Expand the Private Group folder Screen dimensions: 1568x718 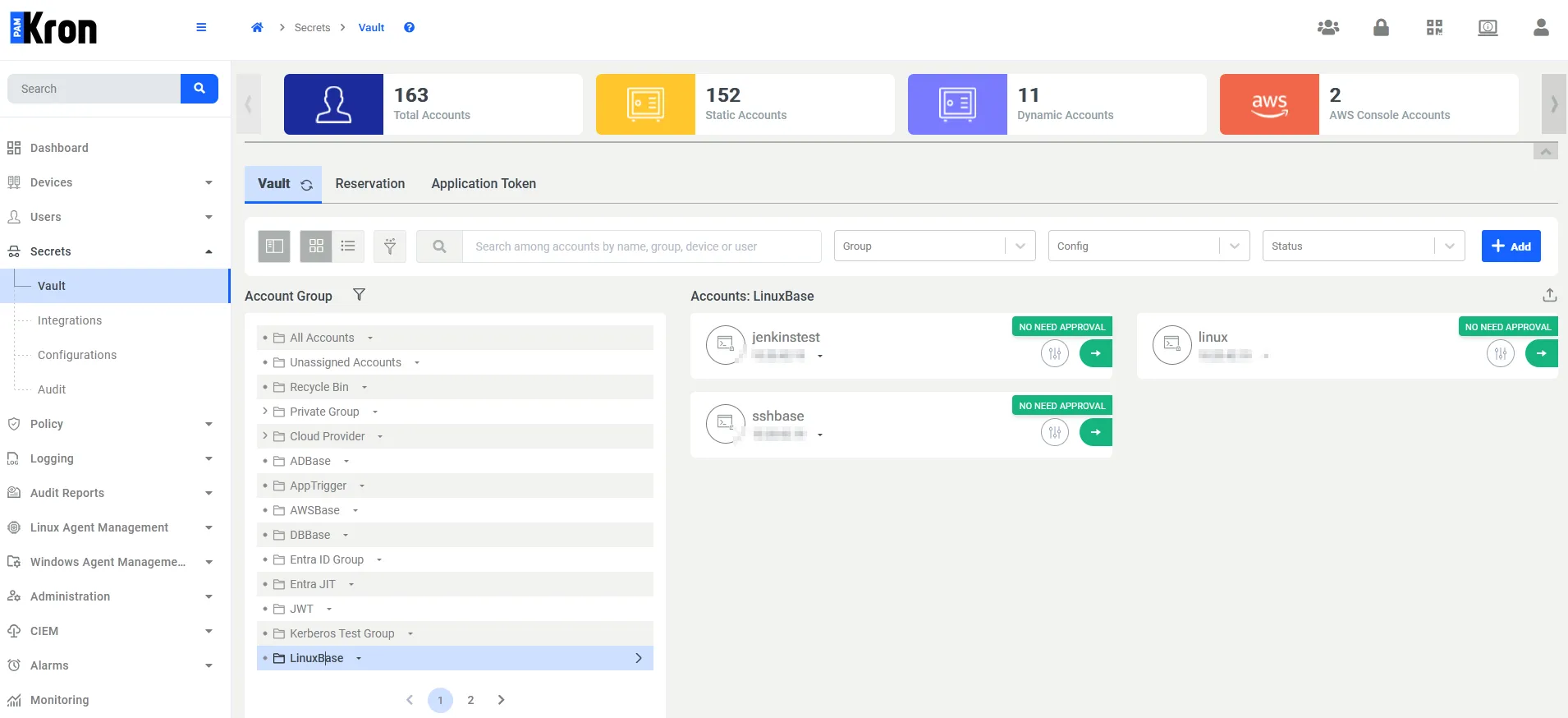pyautogui.click(x=264, y=411)
